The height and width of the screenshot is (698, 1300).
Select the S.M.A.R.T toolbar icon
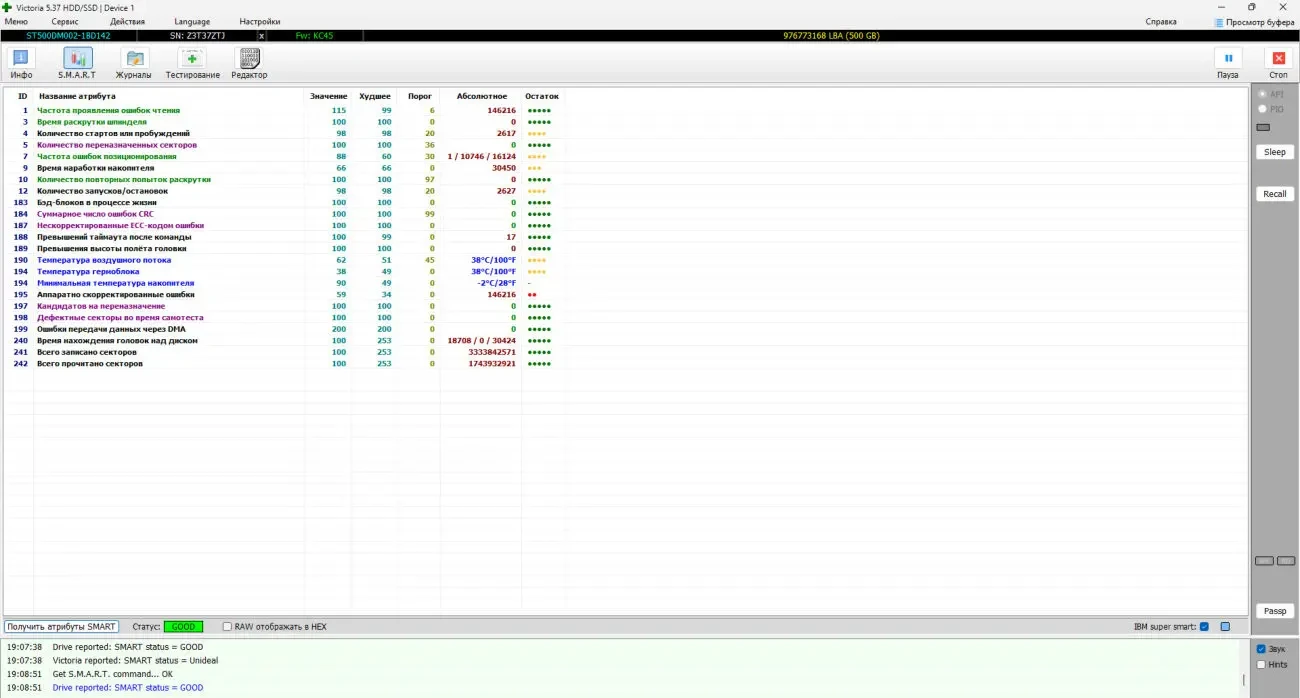click(x=77, y=59)
